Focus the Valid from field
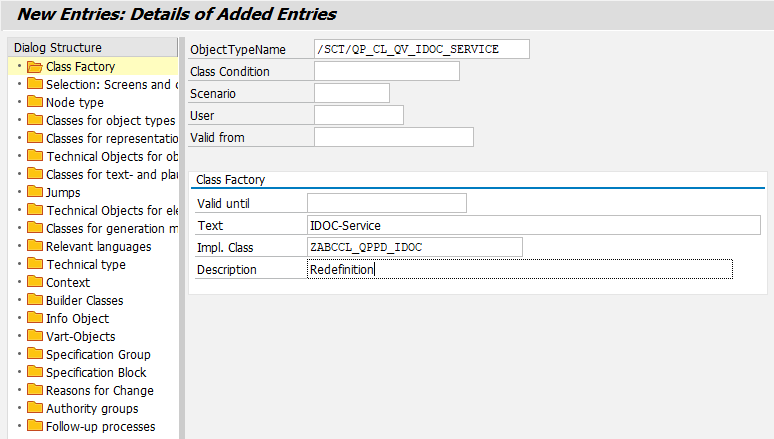Viewport: 774px width, 439px height. click(x=393, y=137)
